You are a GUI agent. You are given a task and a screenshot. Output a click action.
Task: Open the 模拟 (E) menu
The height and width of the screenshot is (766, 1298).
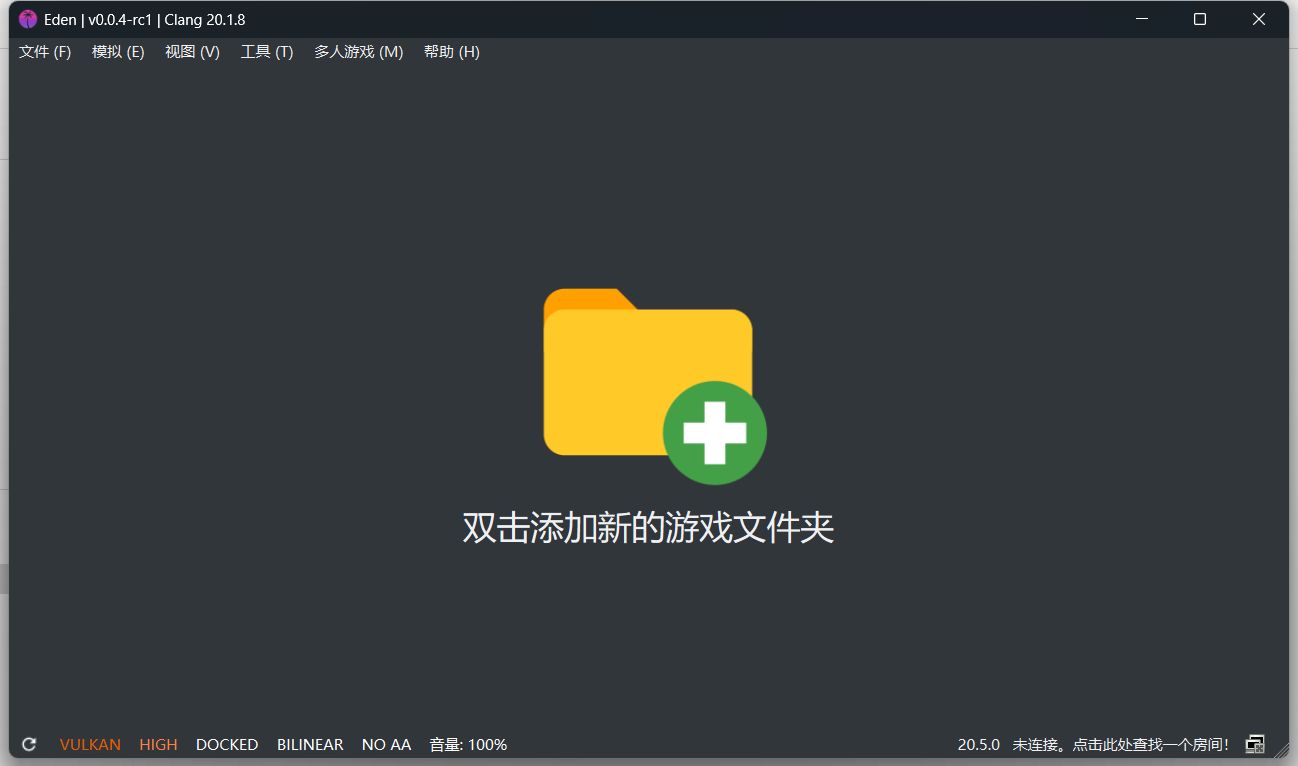(118, 52)
